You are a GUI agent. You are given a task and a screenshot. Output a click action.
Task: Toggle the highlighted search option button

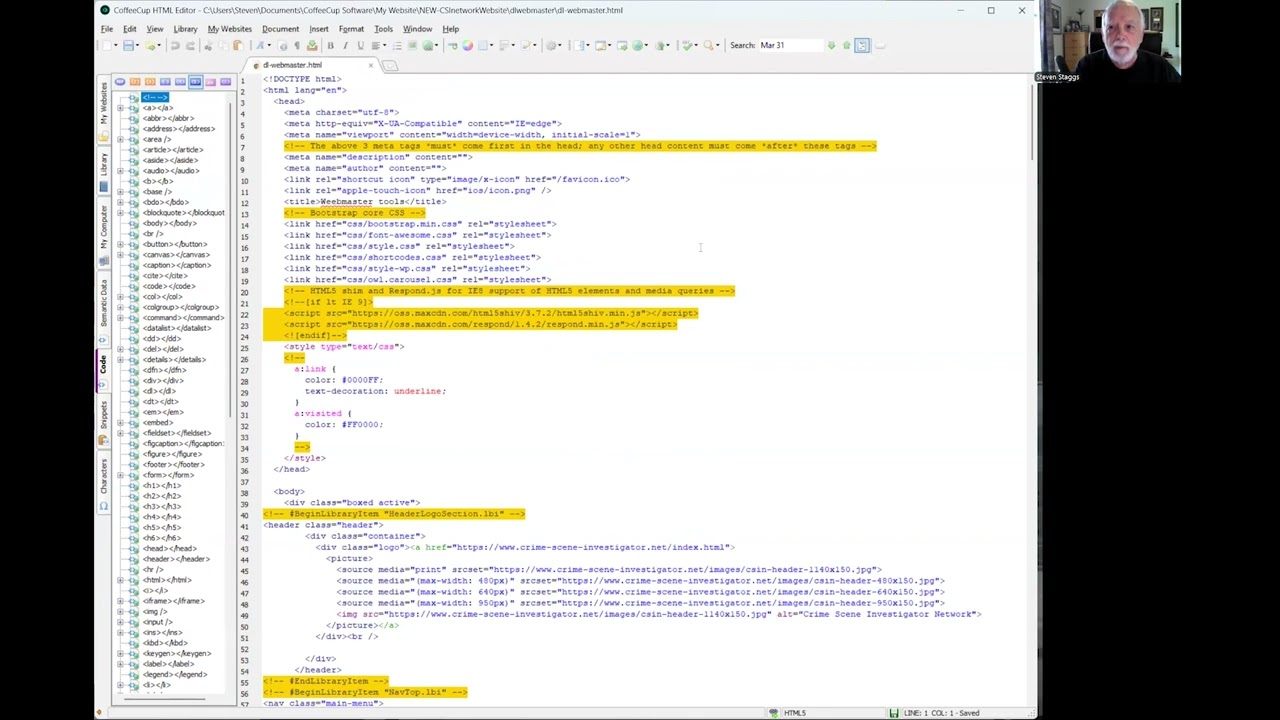[x=862, y=45]
